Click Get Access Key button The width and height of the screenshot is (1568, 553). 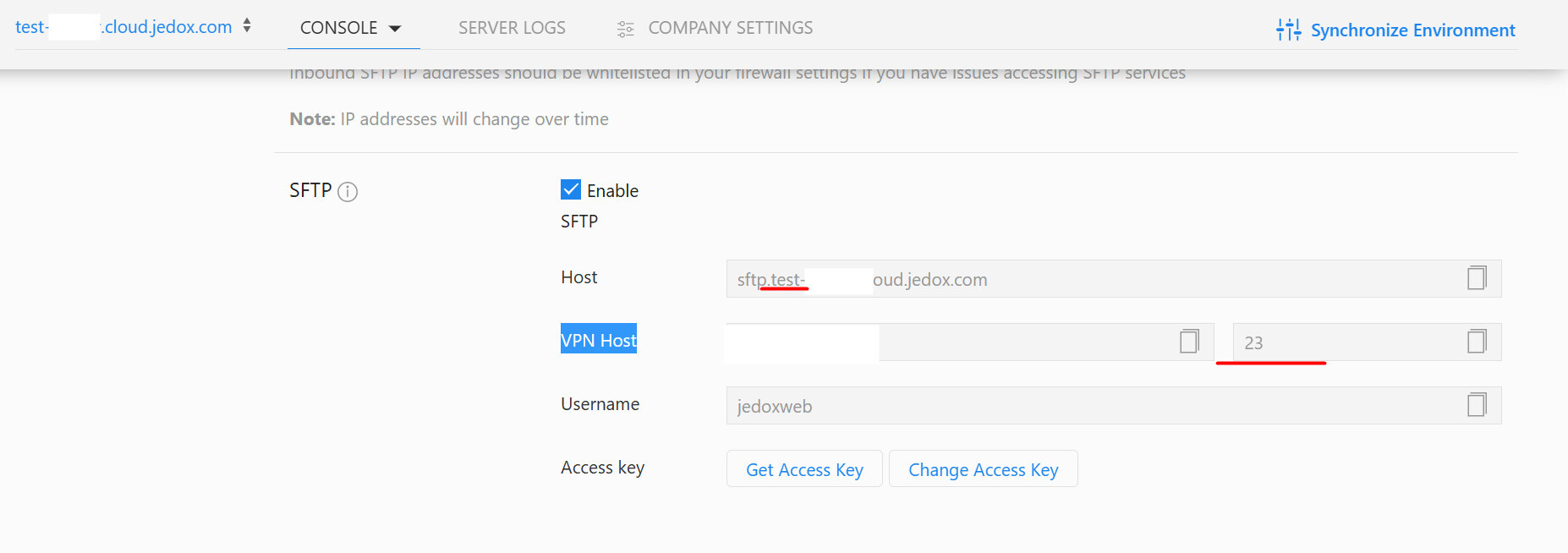click(803, 469)
